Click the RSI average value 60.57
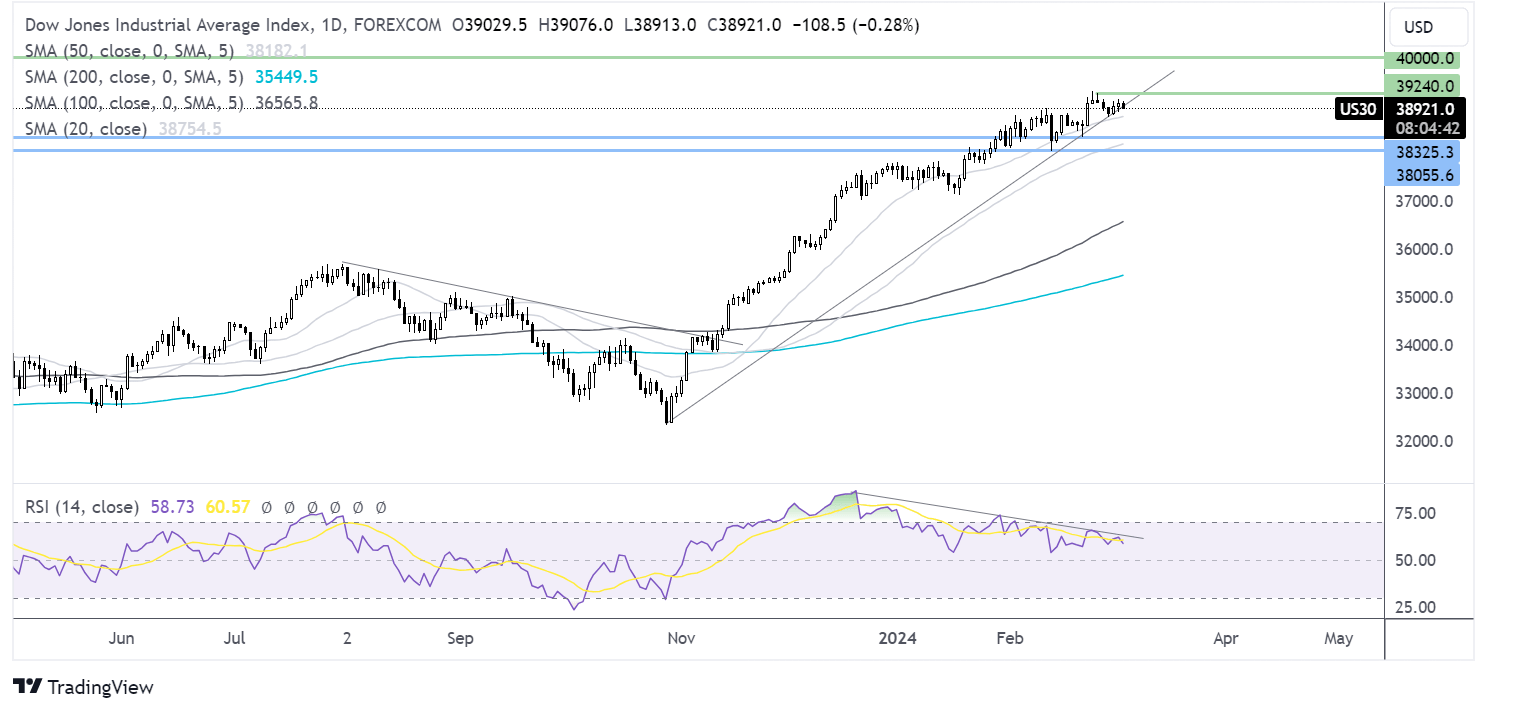Viewport: 1533px width, 706px height. click(x=227, y=507)
